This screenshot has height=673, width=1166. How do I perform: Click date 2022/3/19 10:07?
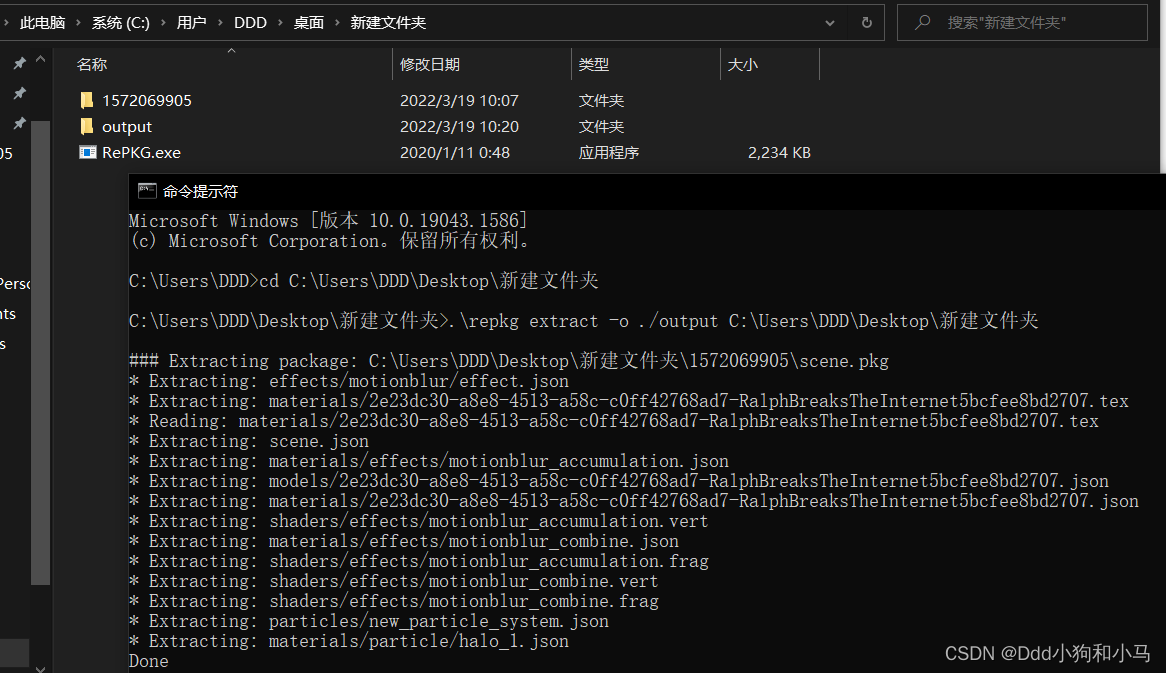[x=460, y=100]
